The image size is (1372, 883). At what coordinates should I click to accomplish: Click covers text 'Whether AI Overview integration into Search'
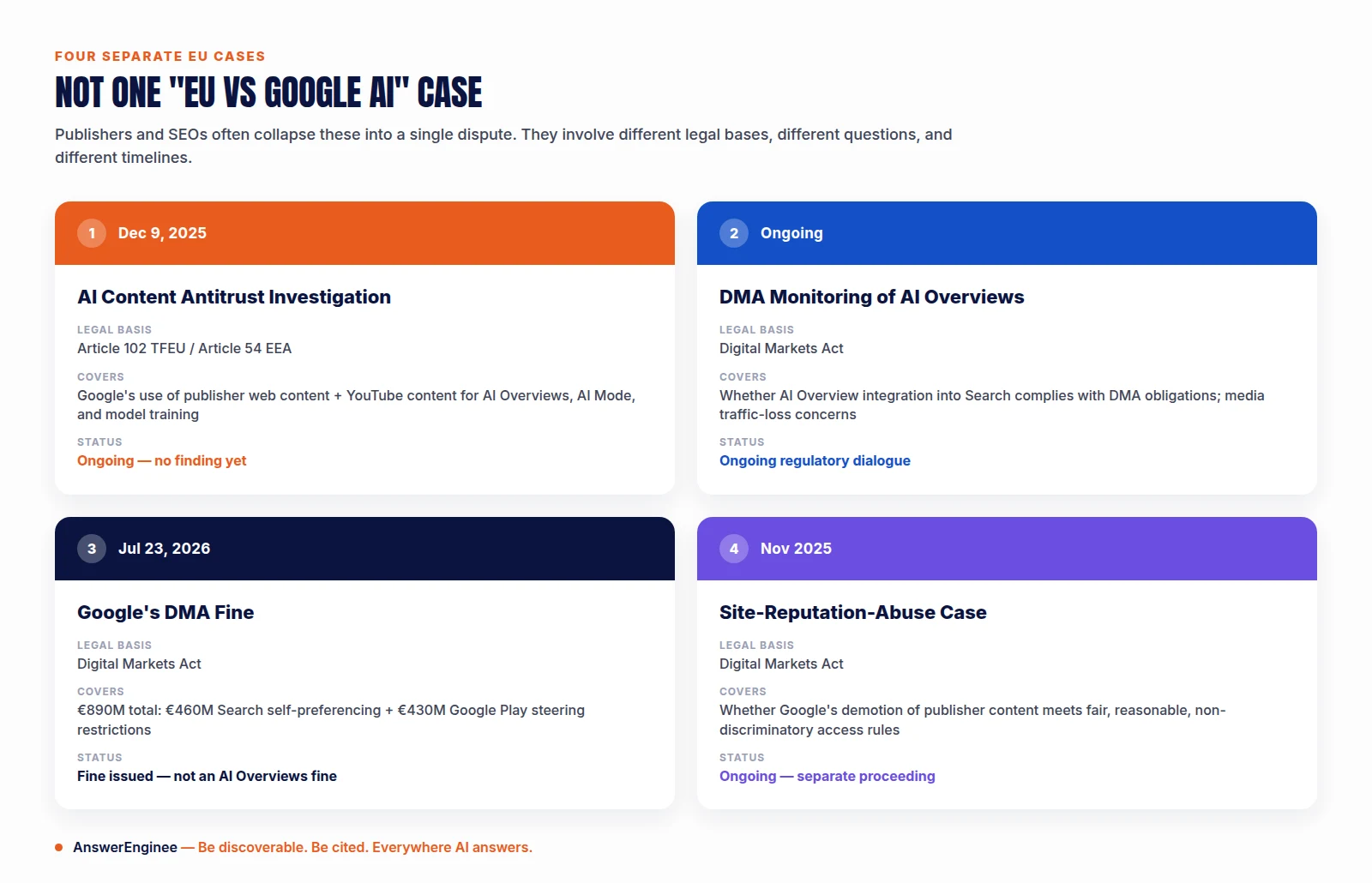[x=992, y=405]
